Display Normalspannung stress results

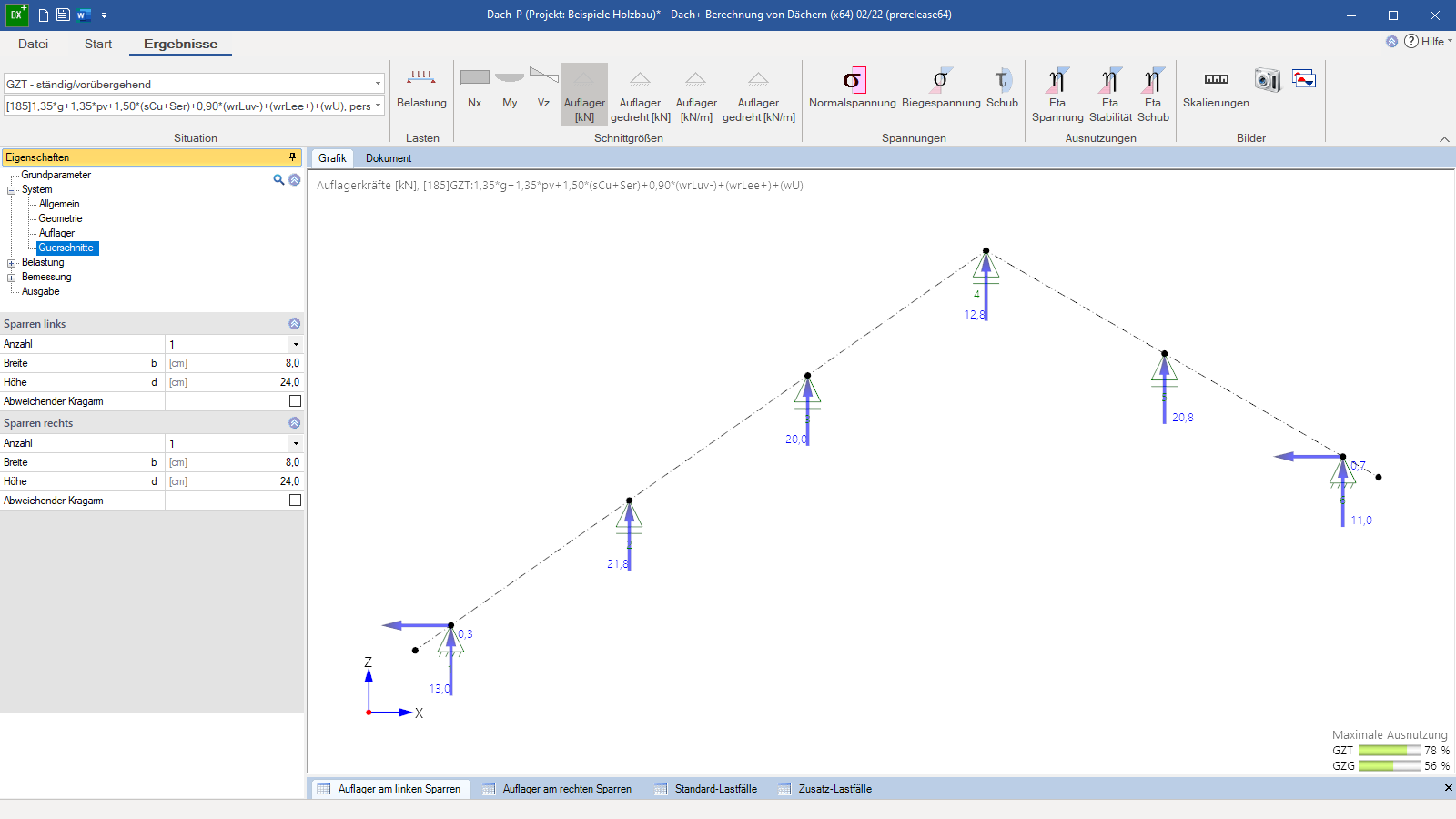[853, 88]
